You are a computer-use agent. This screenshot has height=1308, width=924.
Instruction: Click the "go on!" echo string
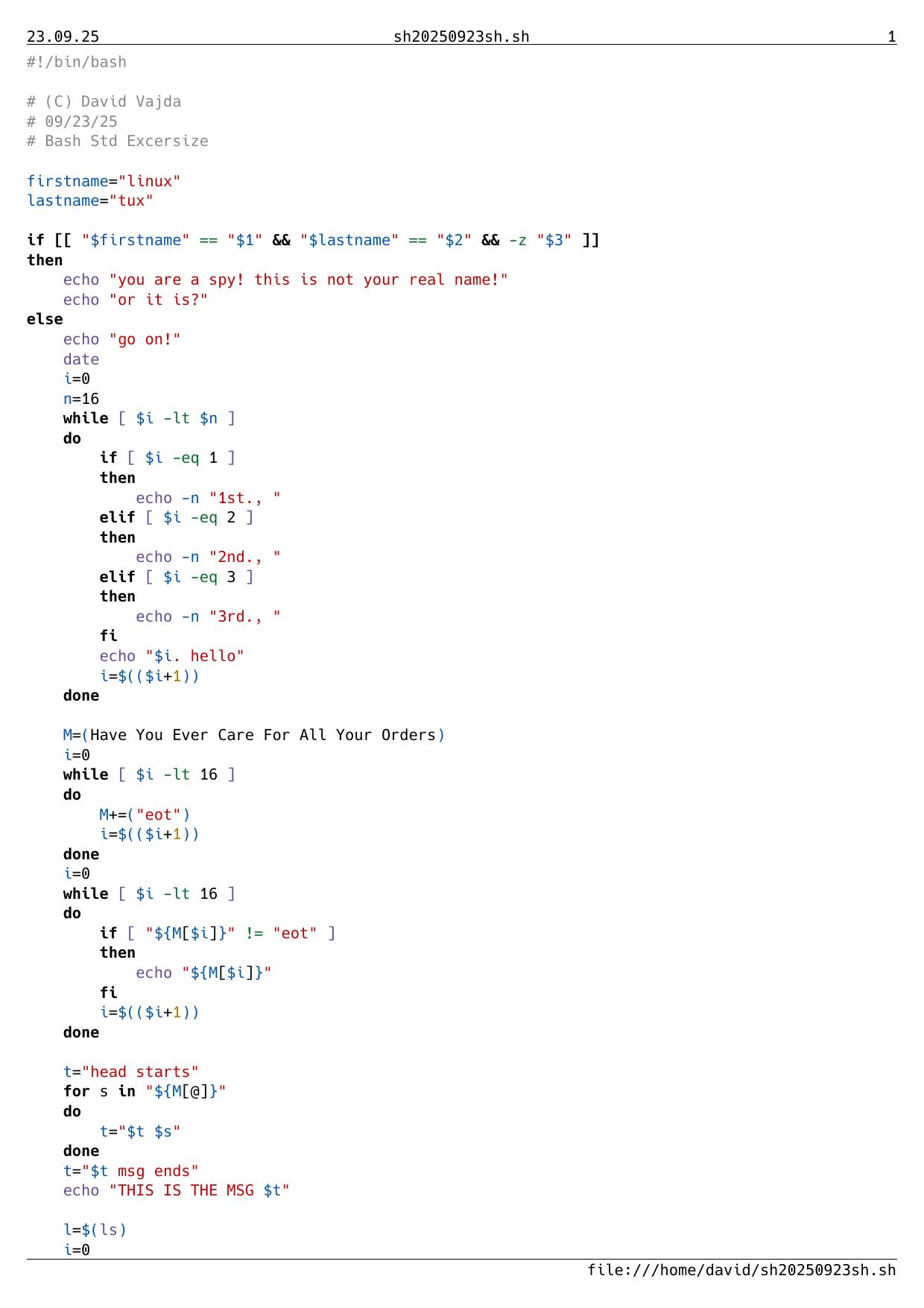[x=145, y=339]
